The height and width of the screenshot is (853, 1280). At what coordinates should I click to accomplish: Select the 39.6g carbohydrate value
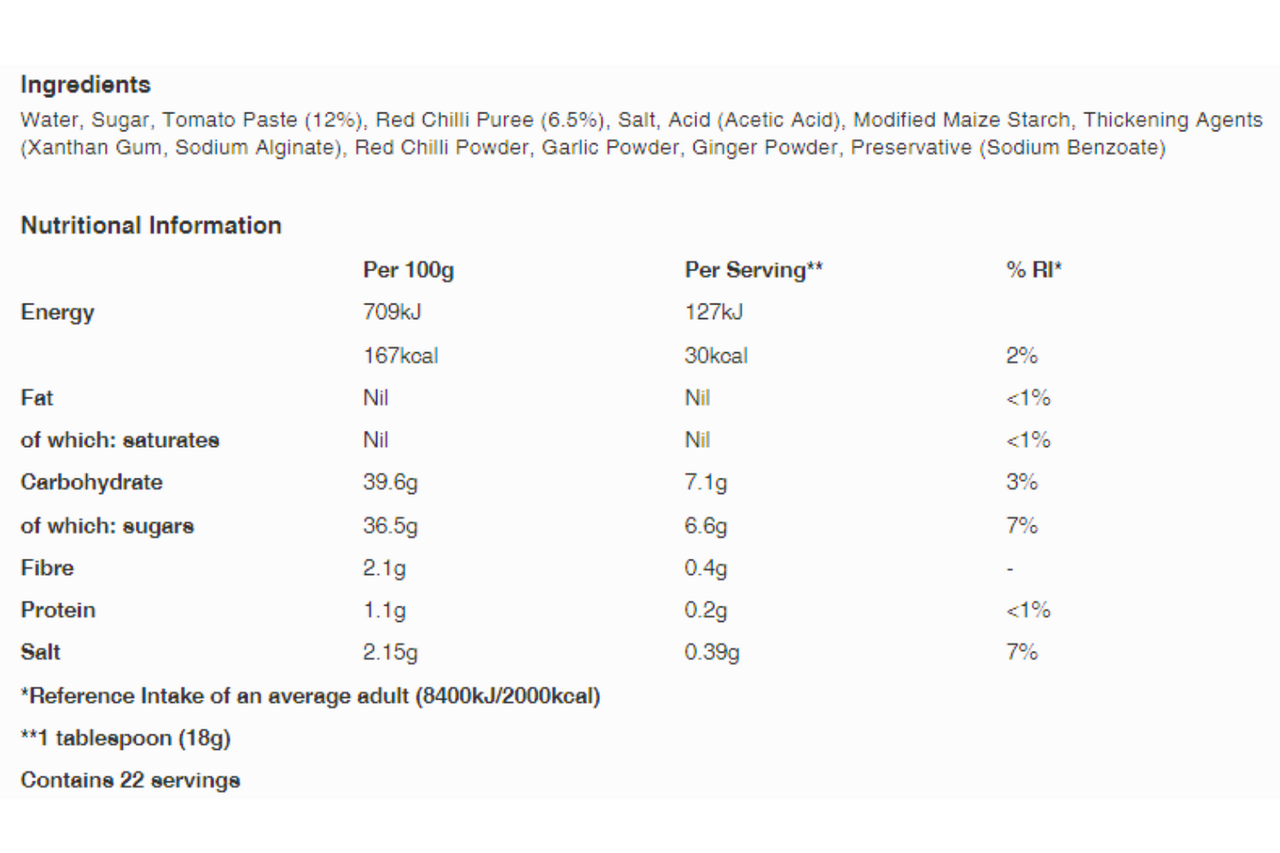(390, 482)
